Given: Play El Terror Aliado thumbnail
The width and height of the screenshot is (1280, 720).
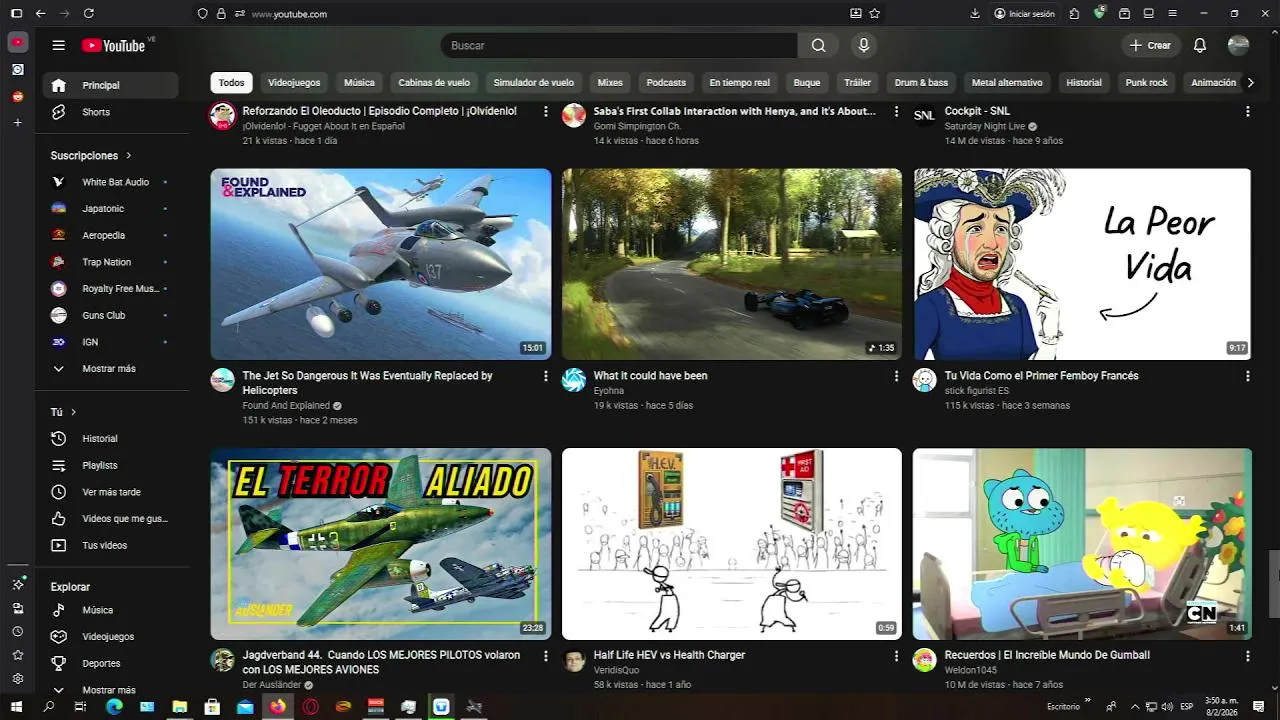Looking at the screenshot, I should [381, 544].
